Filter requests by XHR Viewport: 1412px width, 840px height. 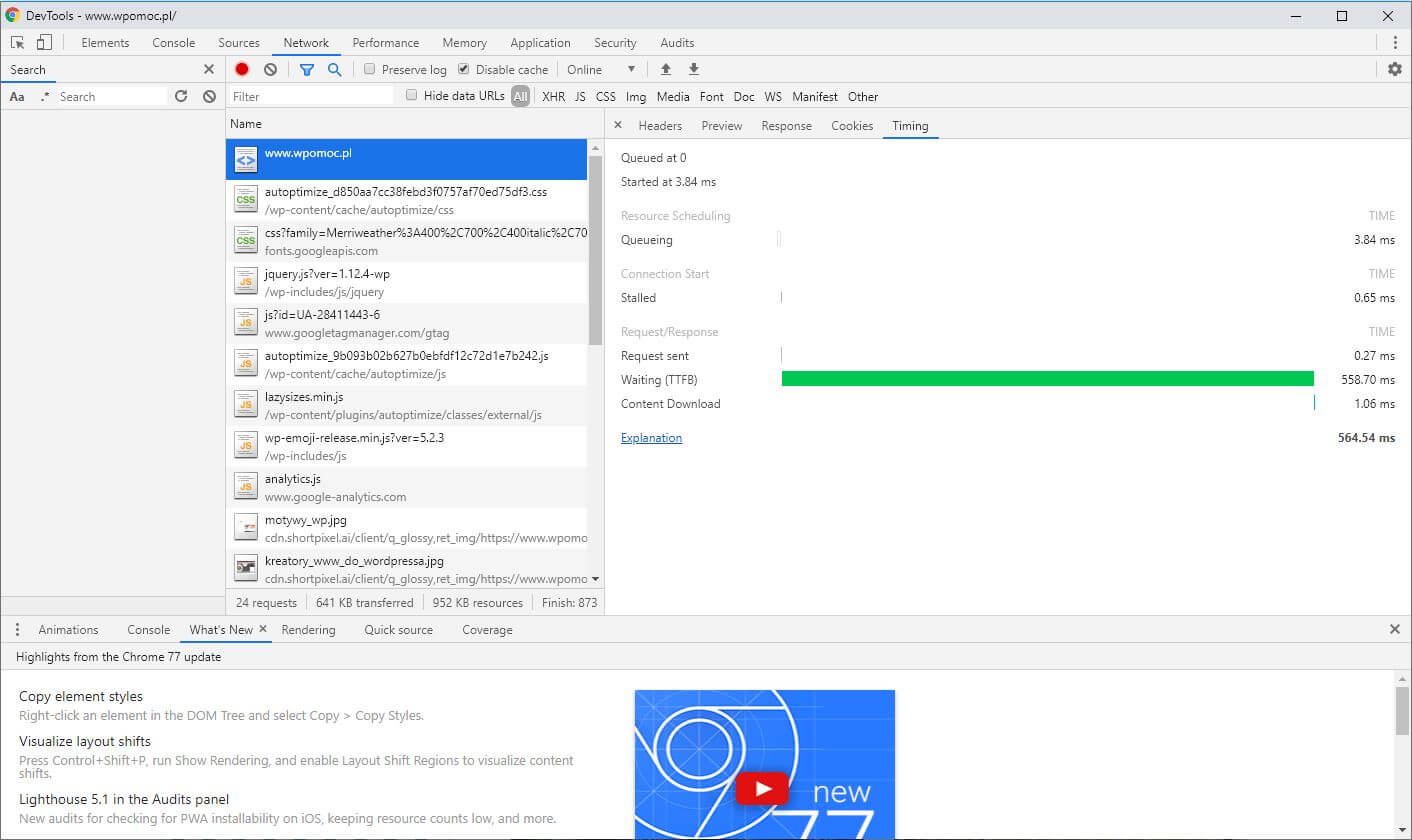553,97
